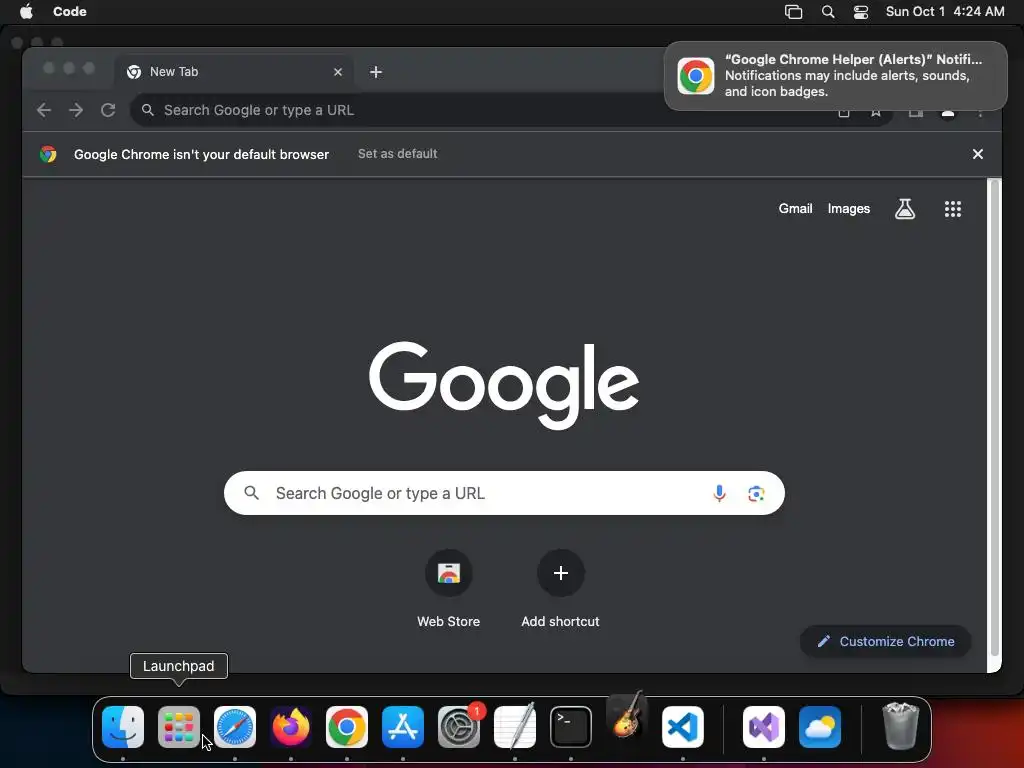
Task: Click Customize Chrome button
Action: pos(886,641)
